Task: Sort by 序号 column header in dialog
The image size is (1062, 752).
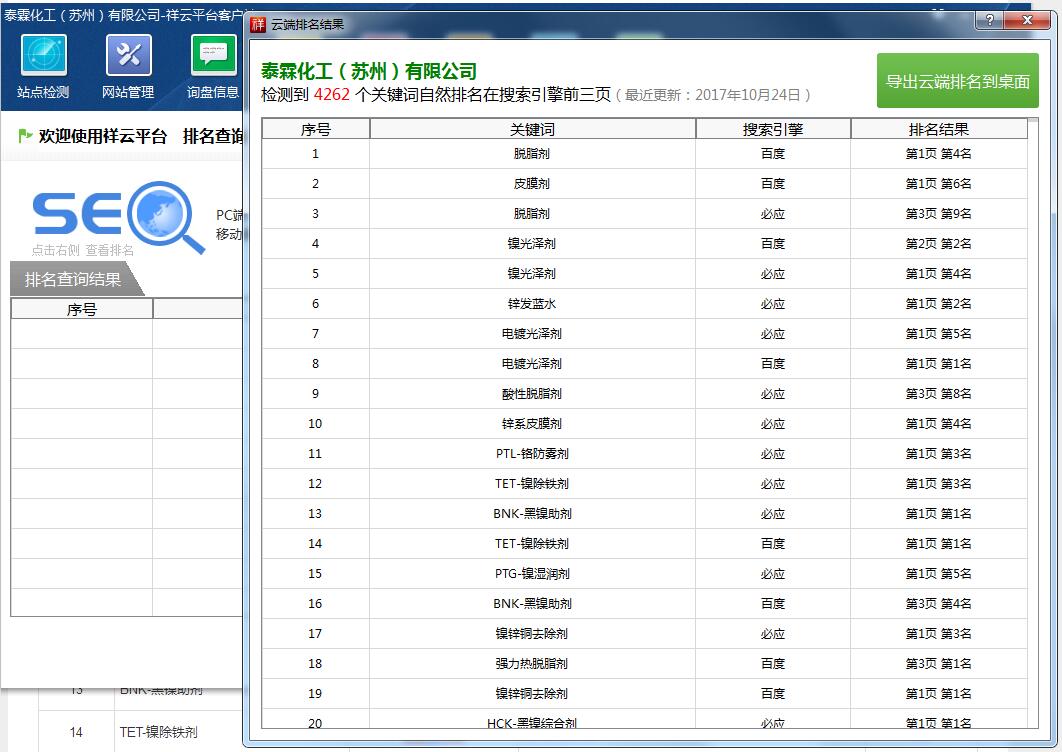Action: click(316, 129)
